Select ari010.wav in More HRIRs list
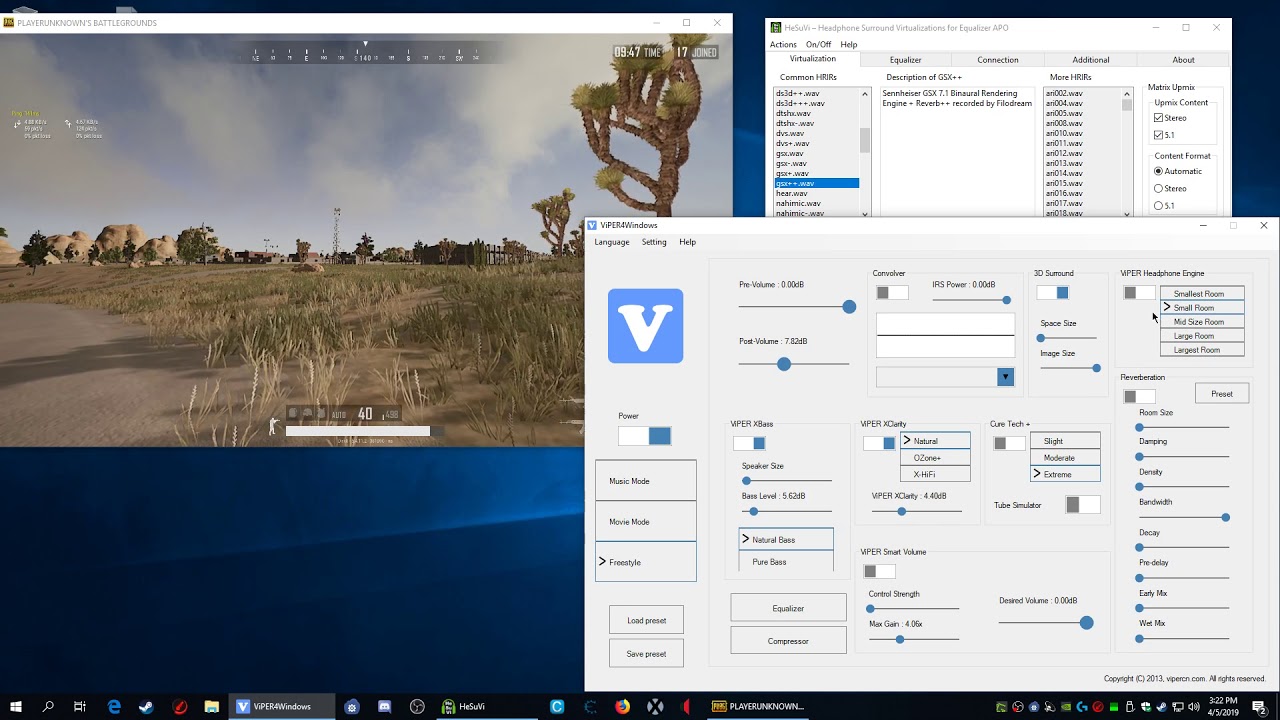The image size is (1280, 720). click(x=1083, y=133)
